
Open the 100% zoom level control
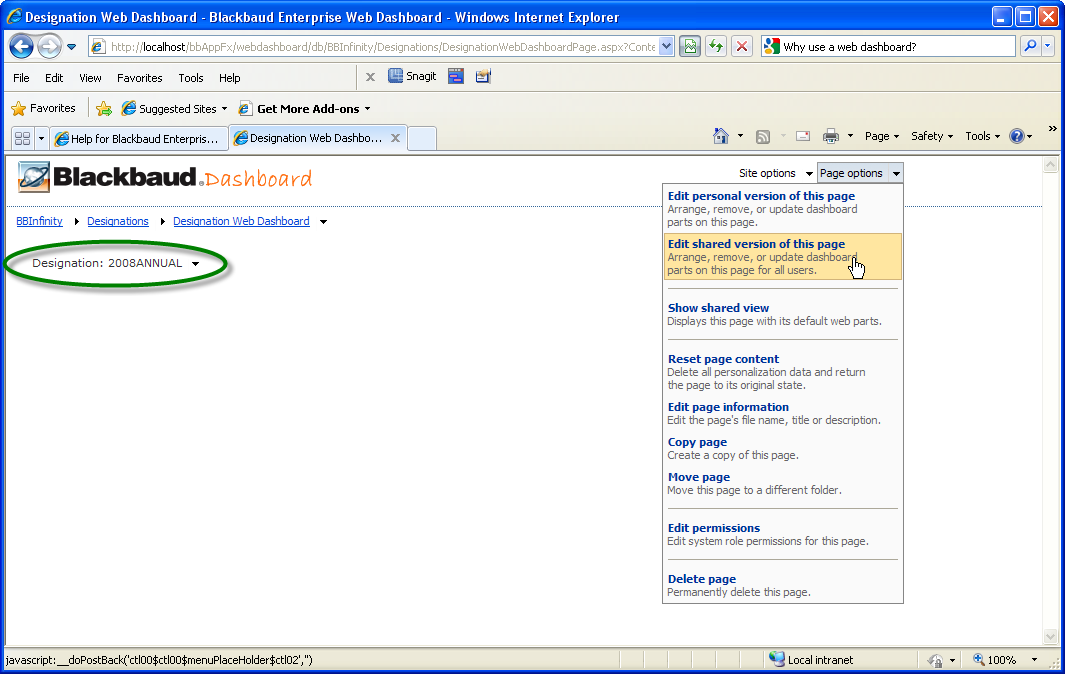[1005, 660]
